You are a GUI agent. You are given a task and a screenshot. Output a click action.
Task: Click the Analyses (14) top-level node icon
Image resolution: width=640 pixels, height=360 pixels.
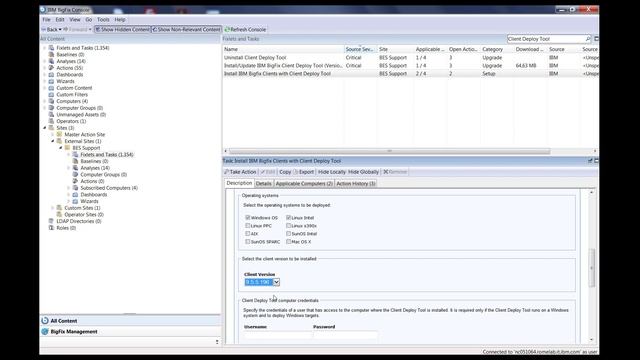click(x=51, y=61)
